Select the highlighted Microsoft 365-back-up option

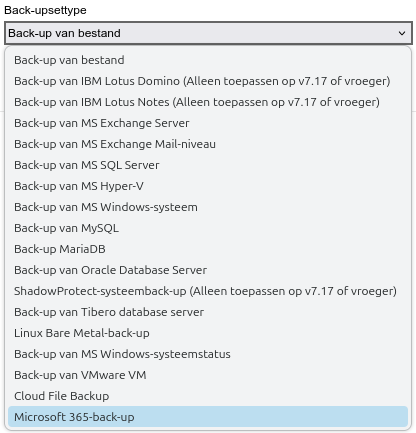point(208,417)
